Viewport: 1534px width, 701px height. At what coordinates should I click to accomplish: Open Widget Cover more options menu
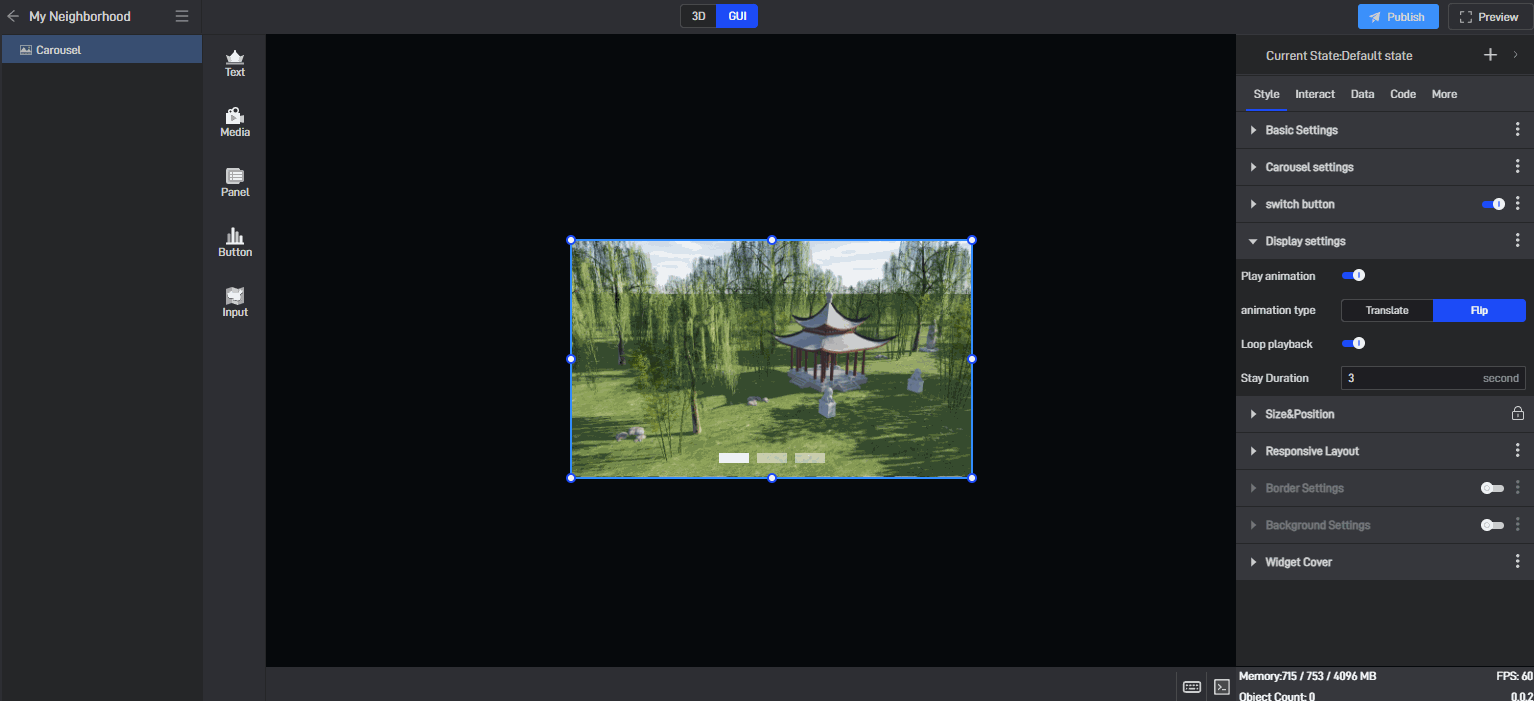[1518, 562]
